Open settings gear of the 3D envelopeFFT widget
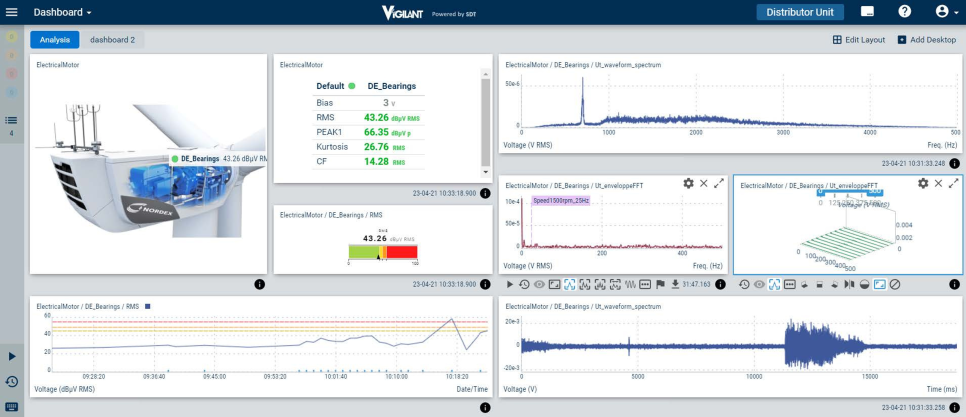This screenshot has height=417, width=966. click(x=923, y=184)
